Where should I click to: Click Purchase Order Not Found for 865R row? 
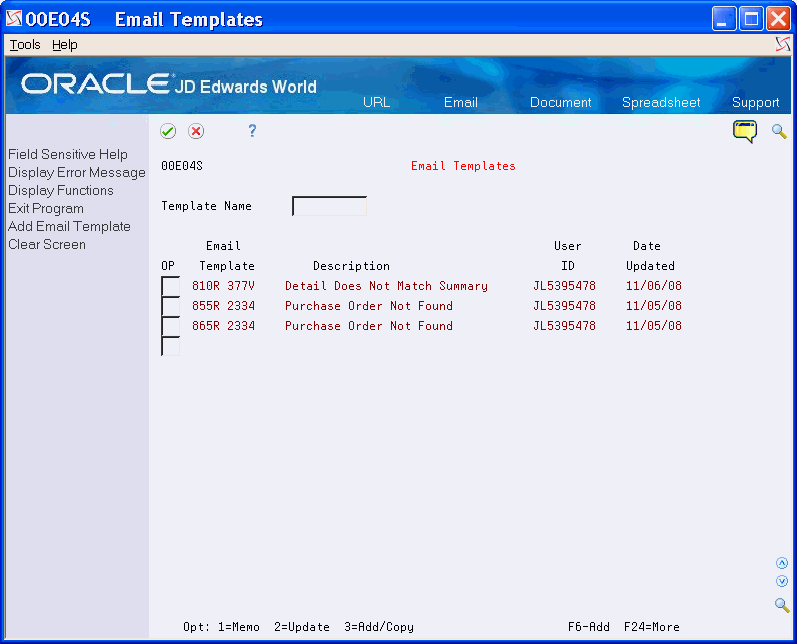[x=369, y=326]
